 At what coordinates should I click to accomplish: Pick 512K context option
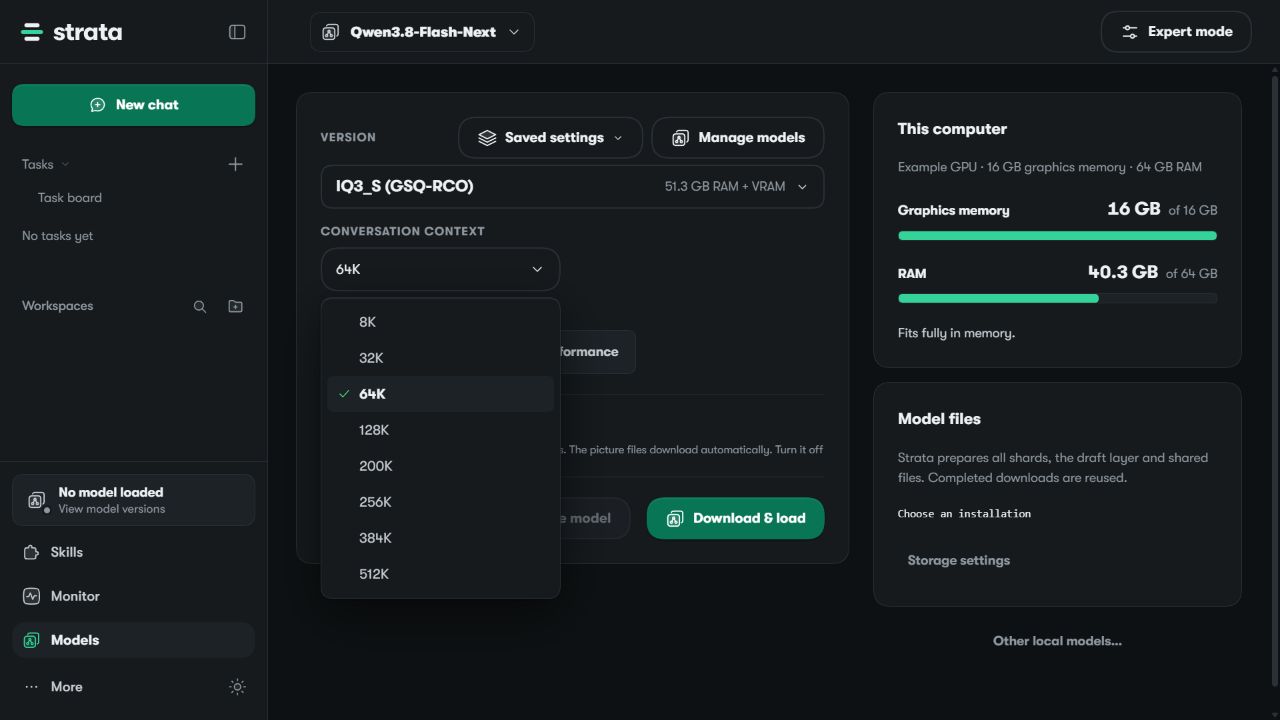pos(440,574)
